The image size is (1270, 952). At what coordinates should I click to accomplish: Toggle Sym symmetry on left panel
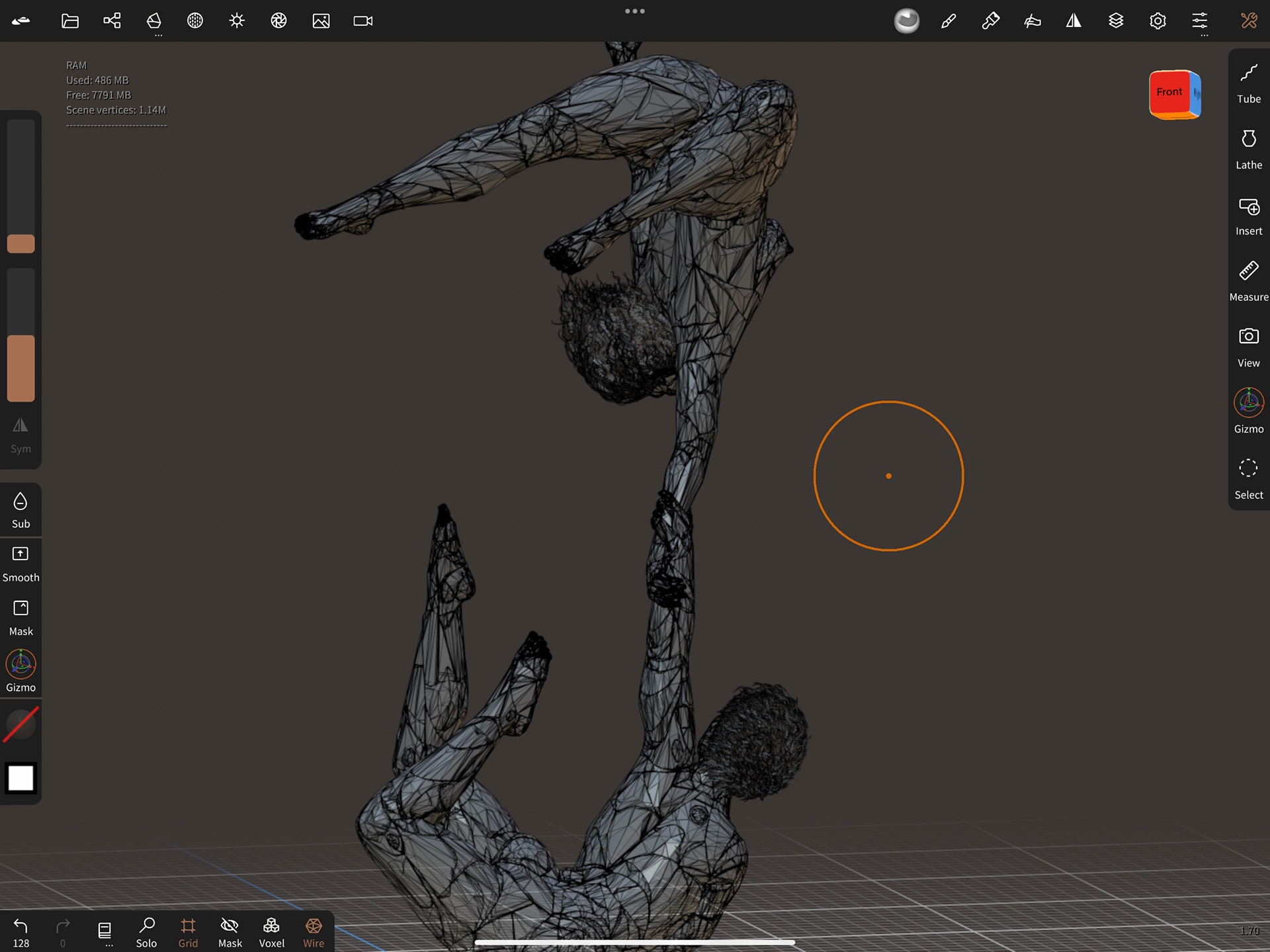click(x=21, y=434)
